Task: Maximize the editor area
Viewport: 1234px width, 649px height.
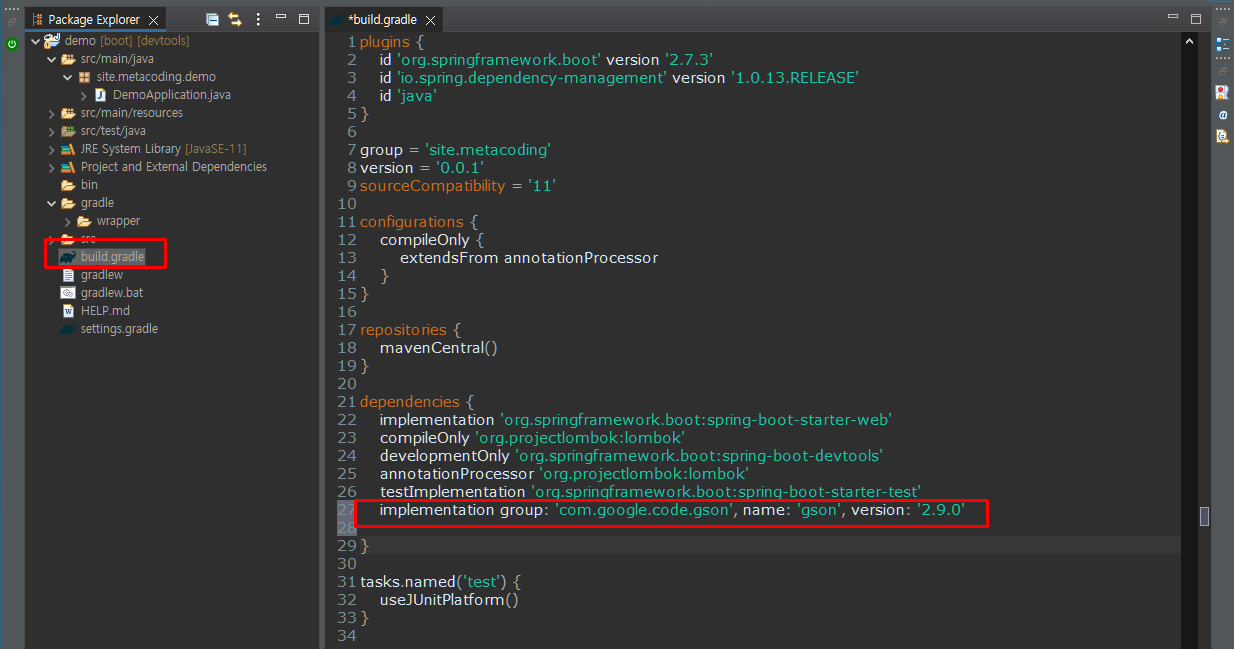Action: tap(1195, 18)
